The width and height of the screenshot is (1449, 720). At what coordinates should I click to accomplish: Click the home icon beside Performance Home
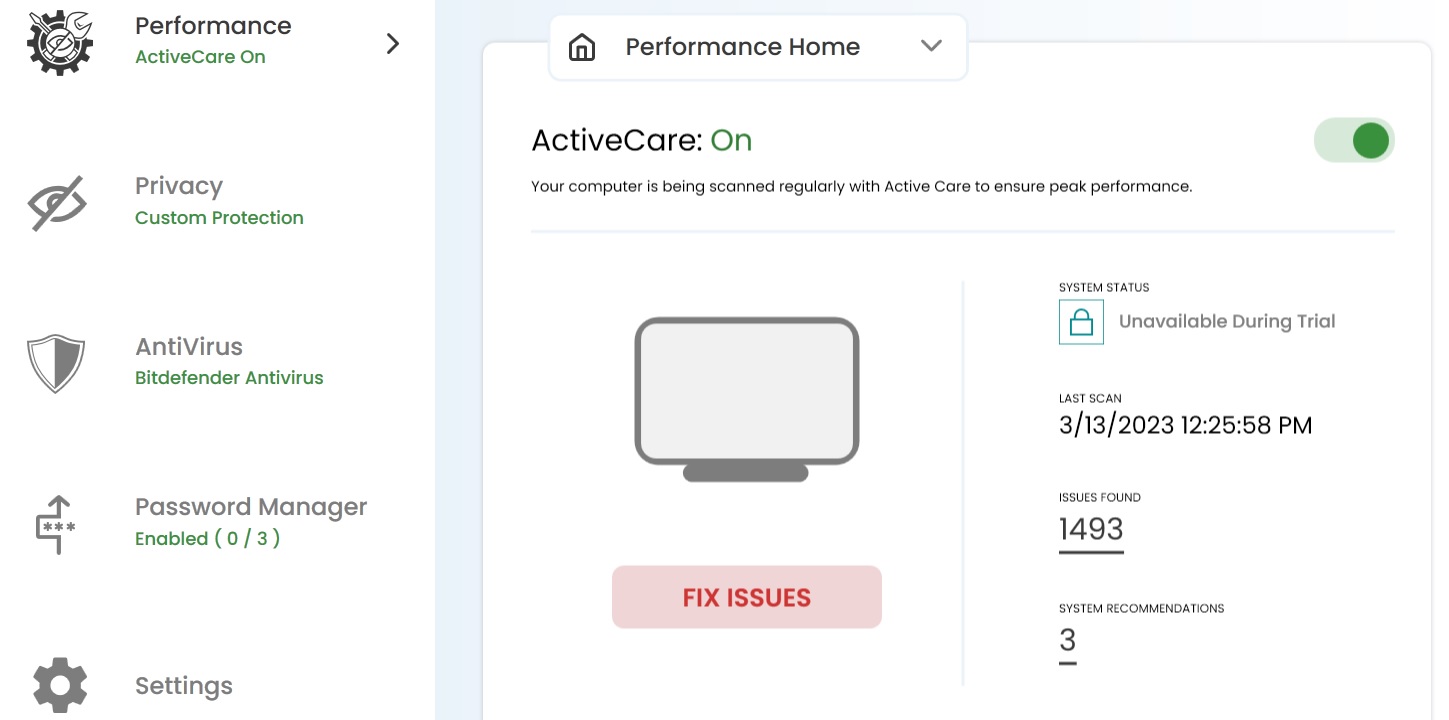point(581,47)
